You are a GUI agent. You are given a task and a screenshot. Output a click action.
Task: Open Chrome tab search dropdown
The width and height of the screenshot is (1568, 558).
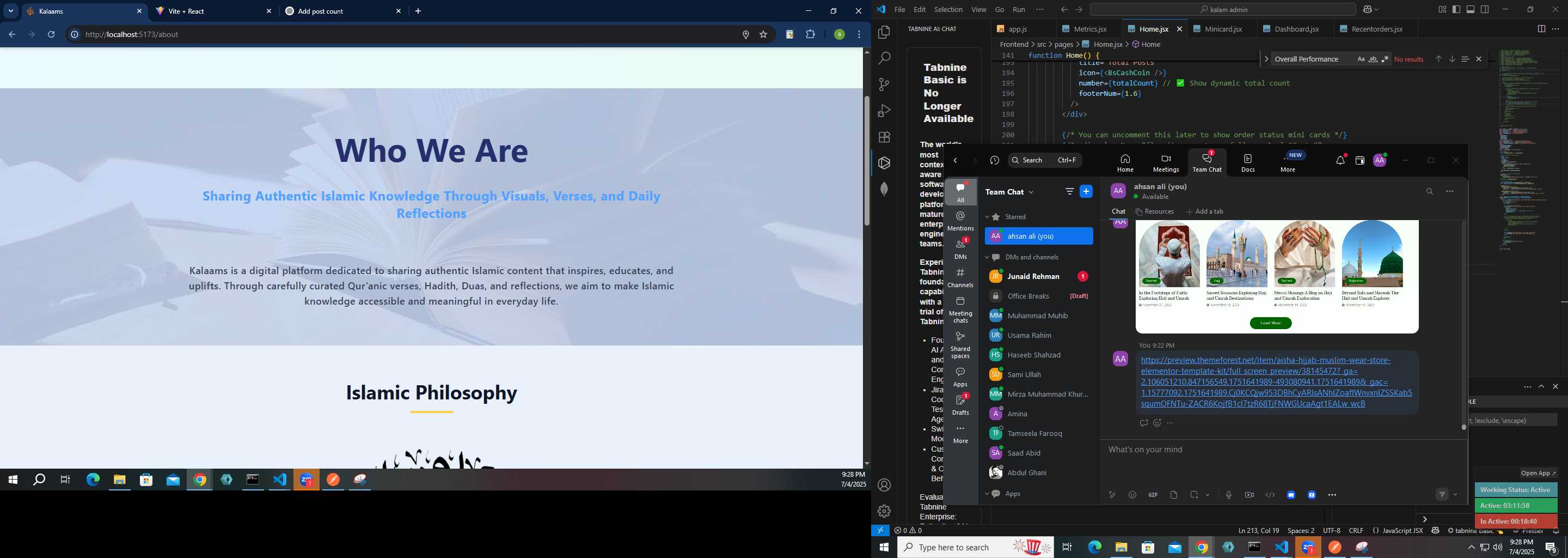coord(11,11)
